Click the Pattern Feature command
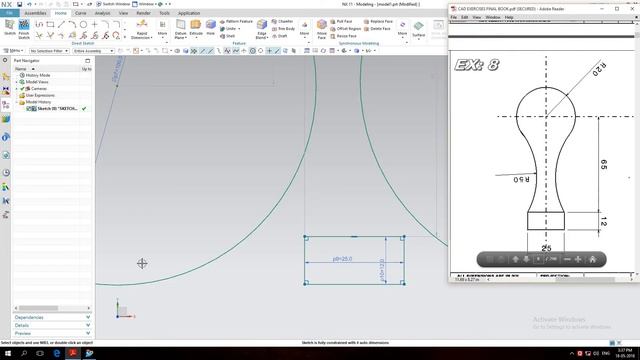640x360 pixels. point(236,21)
